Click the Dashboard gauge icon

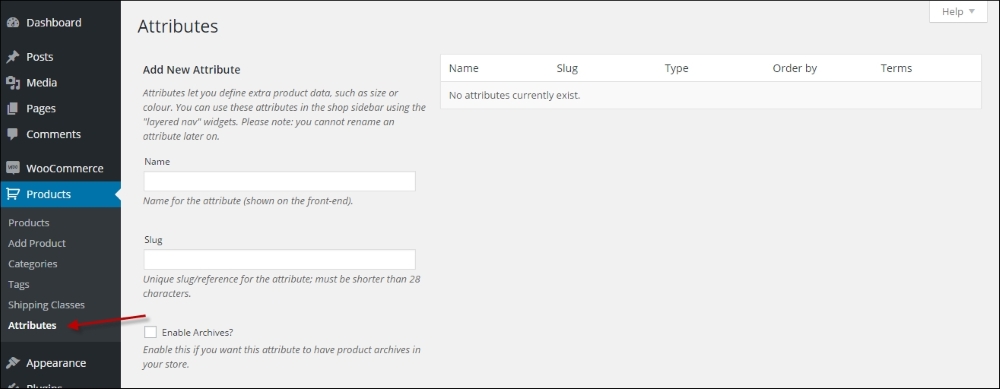click(x=13, y=22)
